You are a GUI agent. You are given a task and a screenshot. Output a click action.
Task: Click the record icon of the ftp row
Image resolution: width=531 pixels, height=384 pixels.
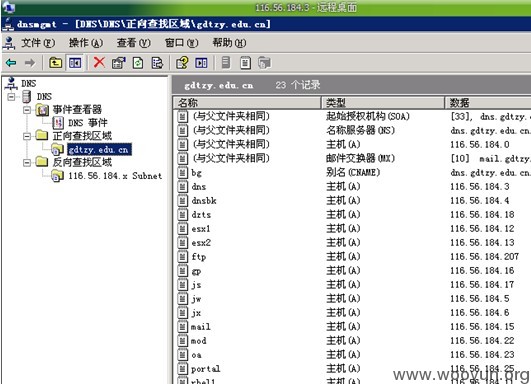(x=183, y=257)
